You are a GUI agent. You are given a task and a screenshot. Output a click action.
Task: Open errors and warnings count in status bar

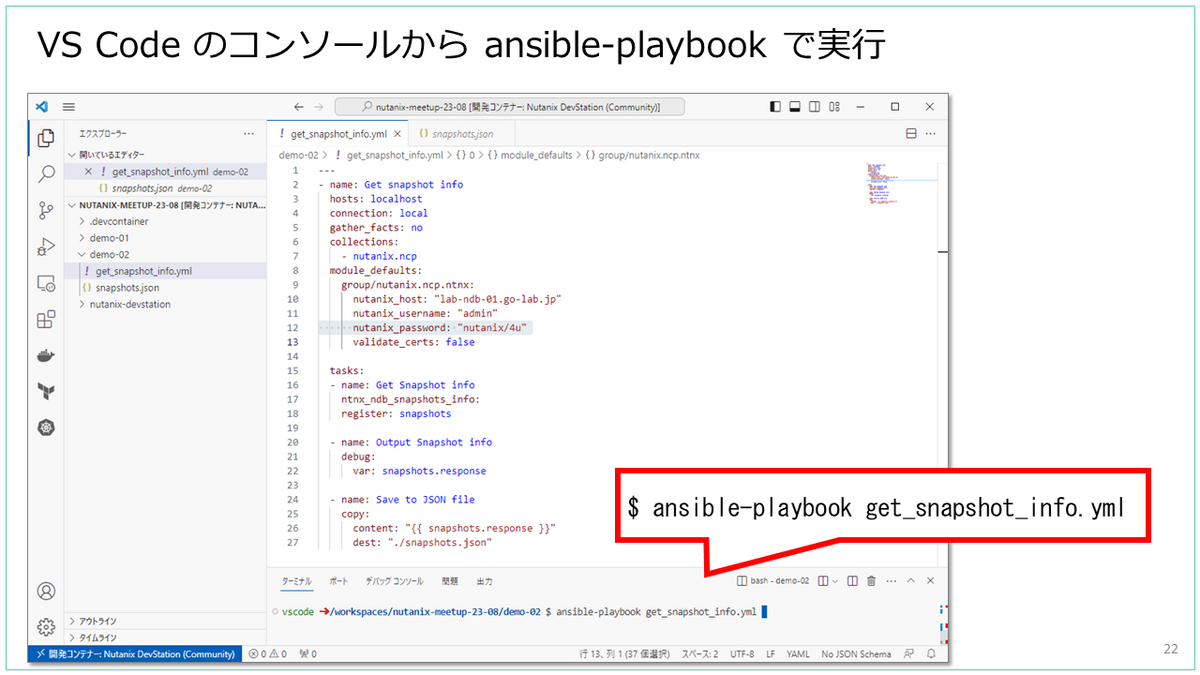tap(267, 654)
